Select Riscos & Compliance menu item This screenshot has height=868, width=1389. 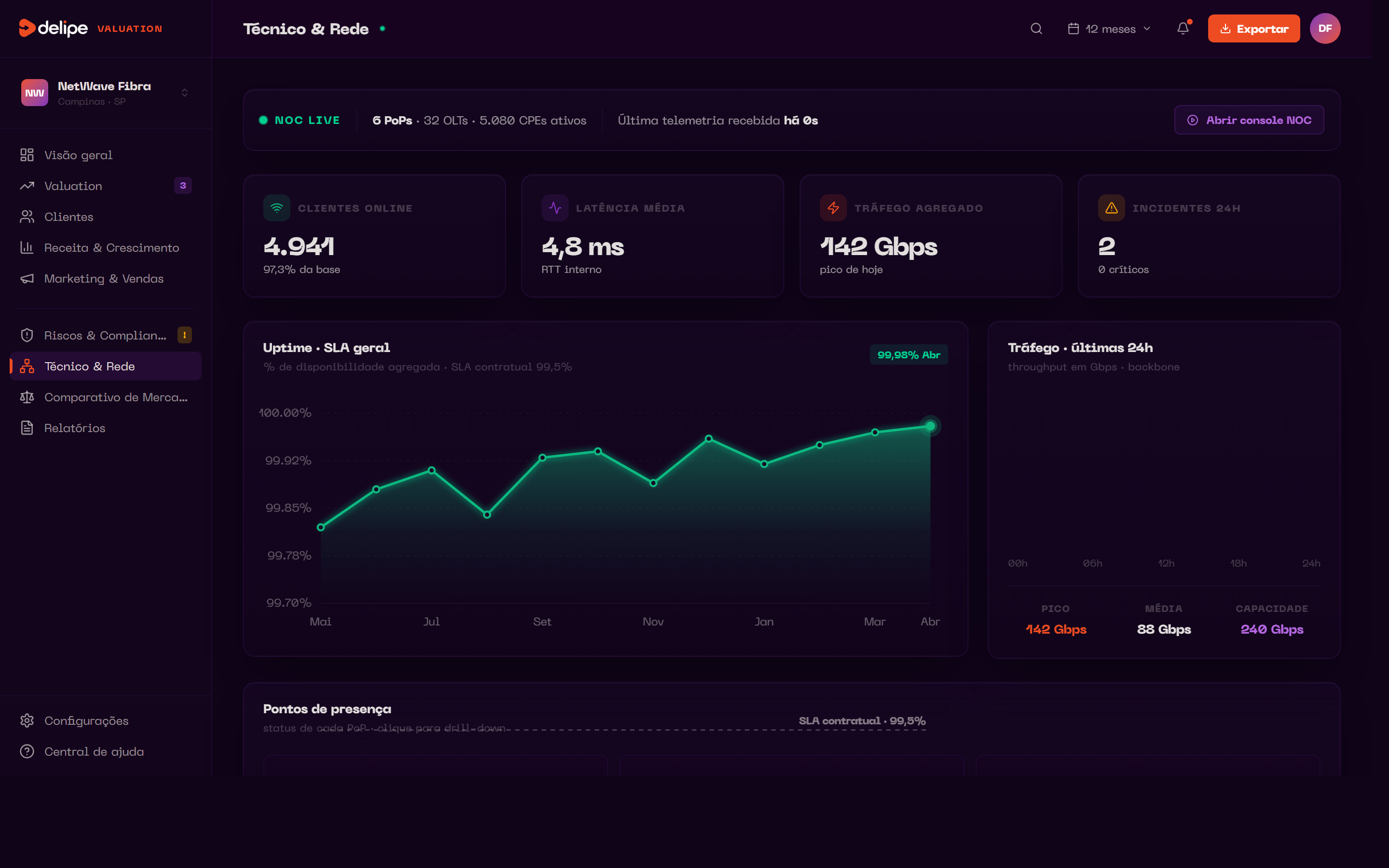pos(105,335)
